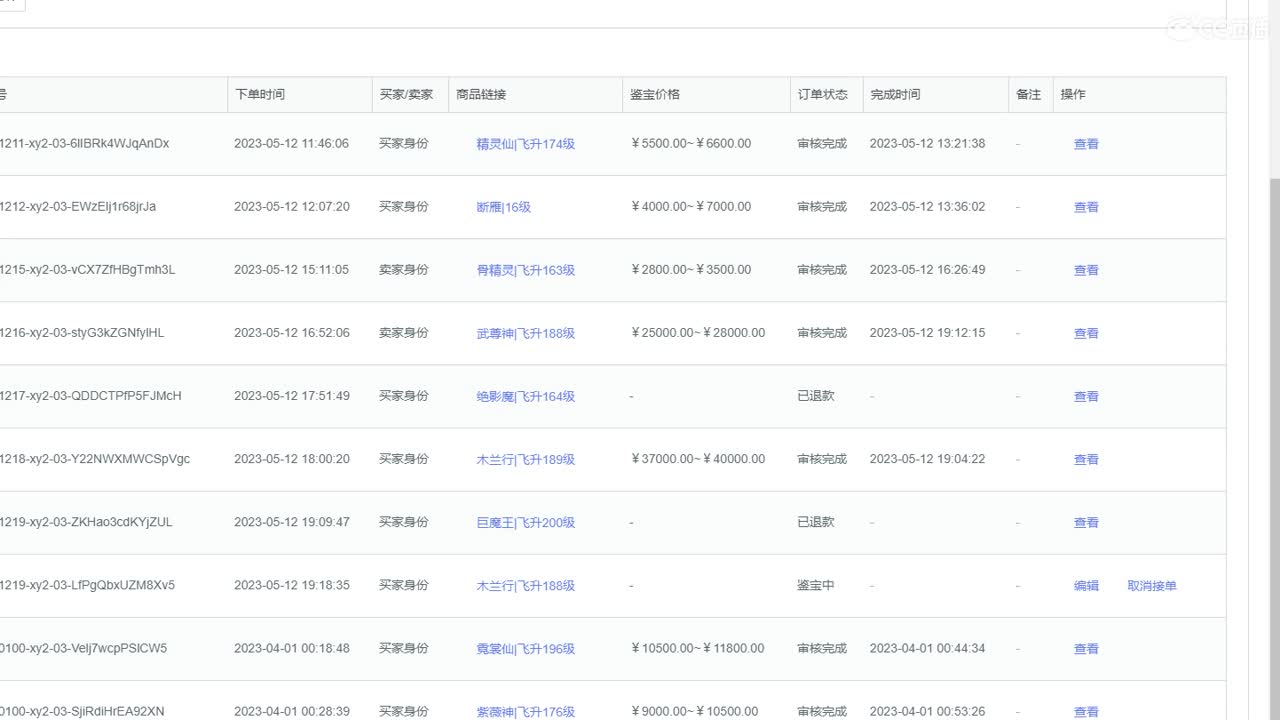
Task: Click completion time 2023-05-12 13:21:38
Action: click(927, 143)
